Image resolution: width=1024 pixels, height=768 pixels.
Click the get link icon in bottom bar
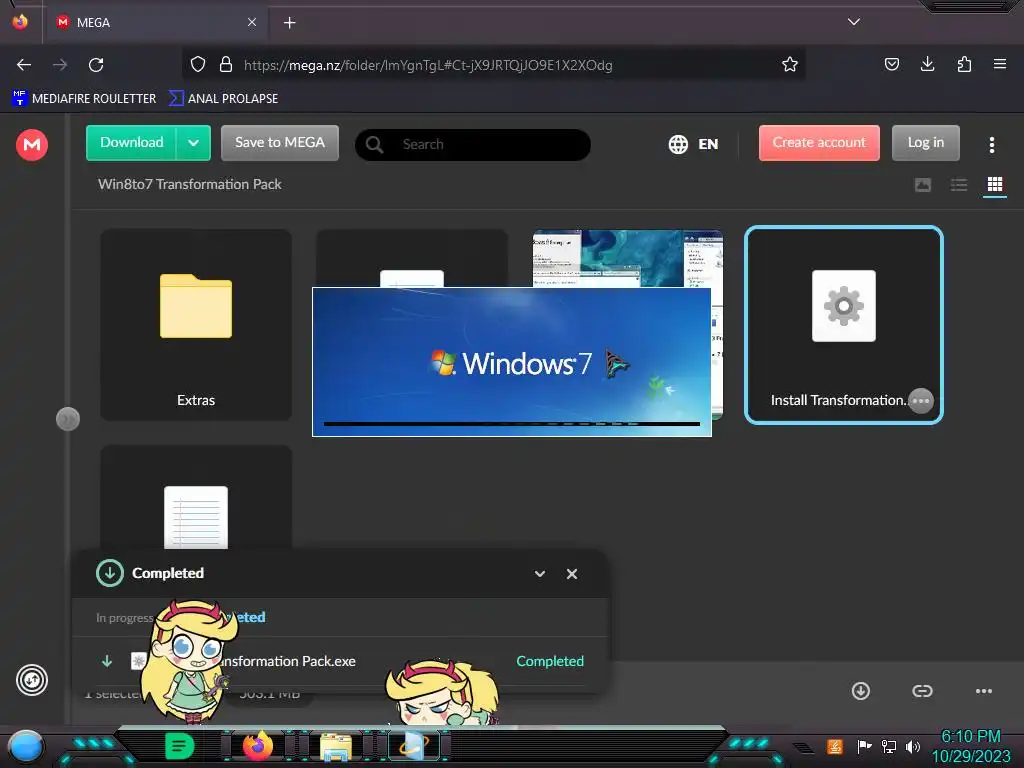(921, 691)
